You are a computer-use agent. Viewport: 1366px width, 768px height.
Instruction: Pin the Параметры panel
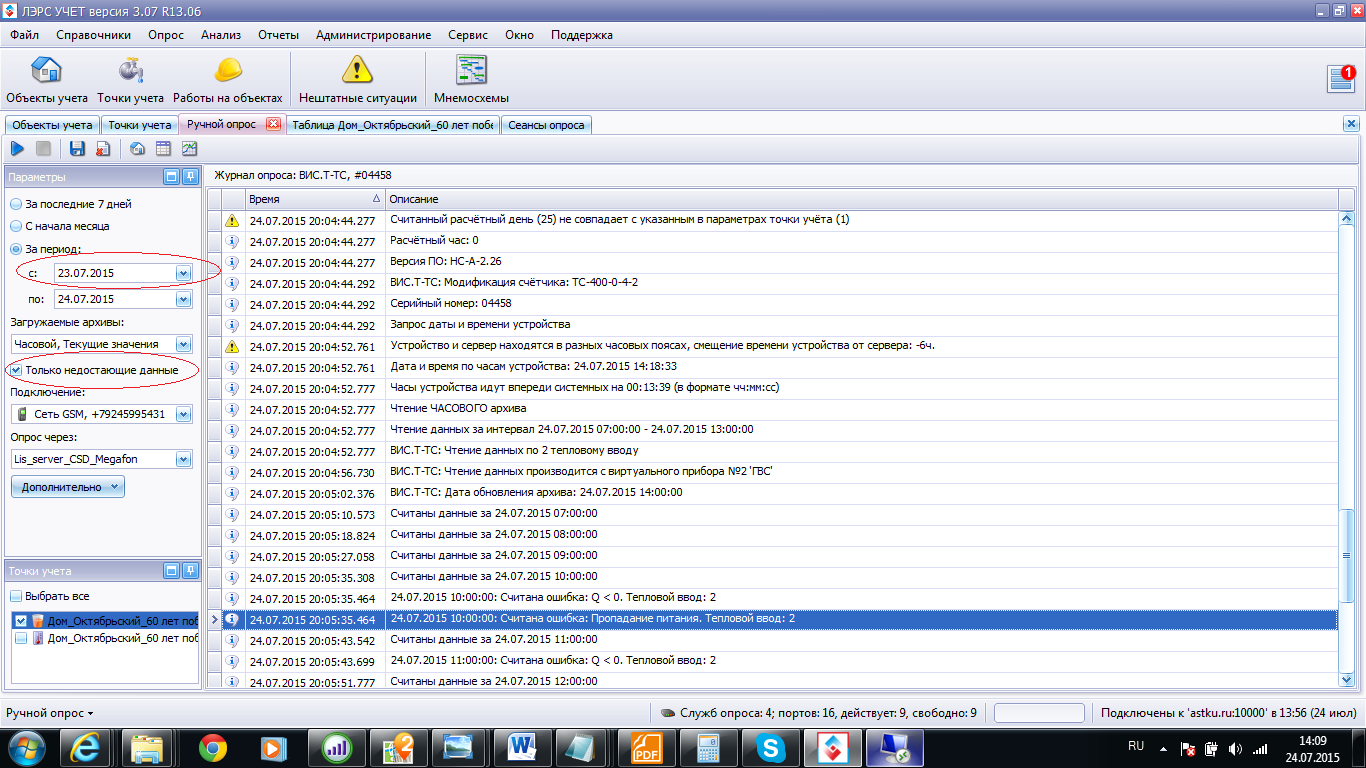click(190, 177)
